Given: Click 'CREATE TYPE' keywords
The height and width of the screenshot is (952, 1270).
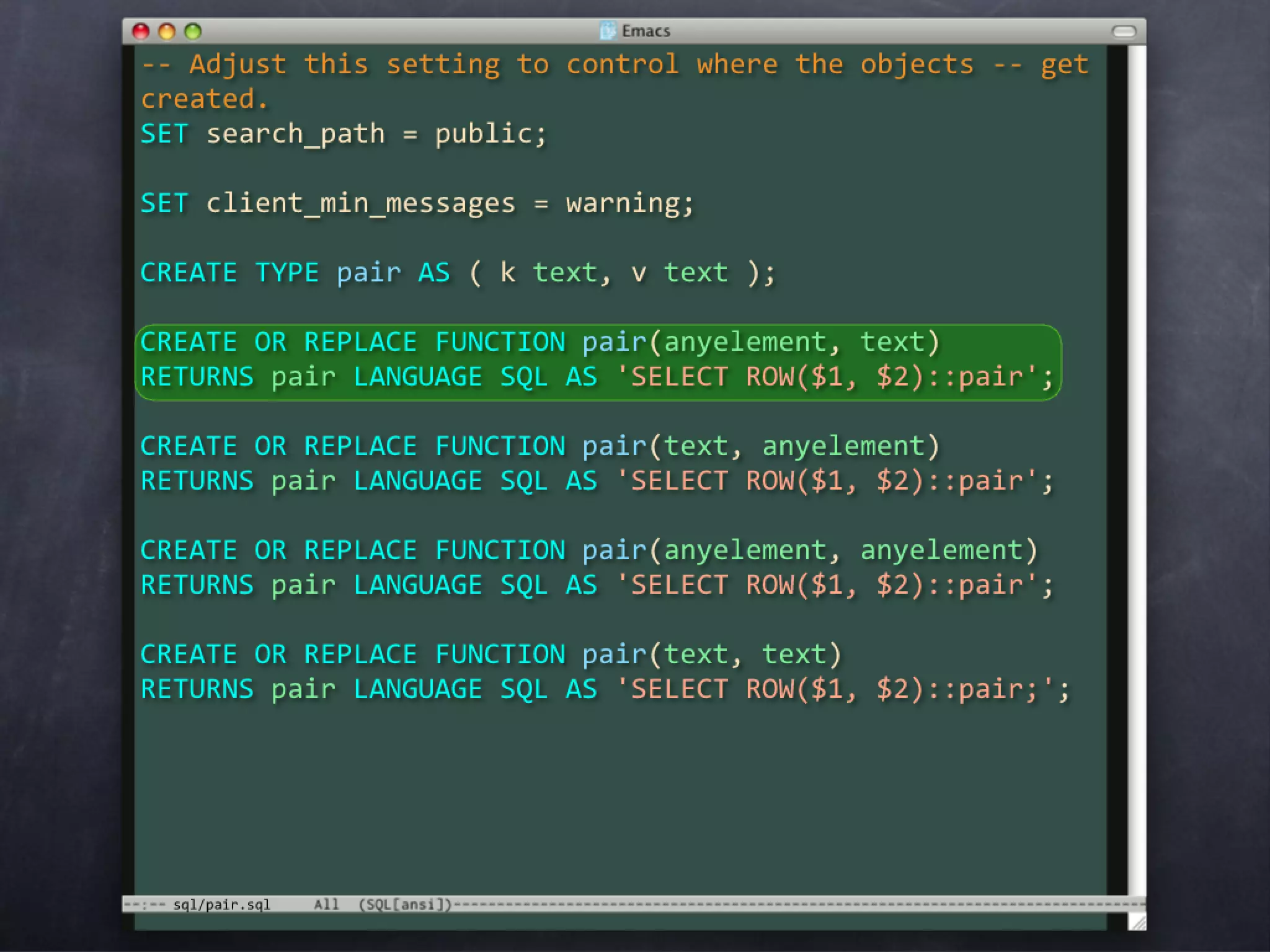Looking at the screenshot, I should click(229, 273).
